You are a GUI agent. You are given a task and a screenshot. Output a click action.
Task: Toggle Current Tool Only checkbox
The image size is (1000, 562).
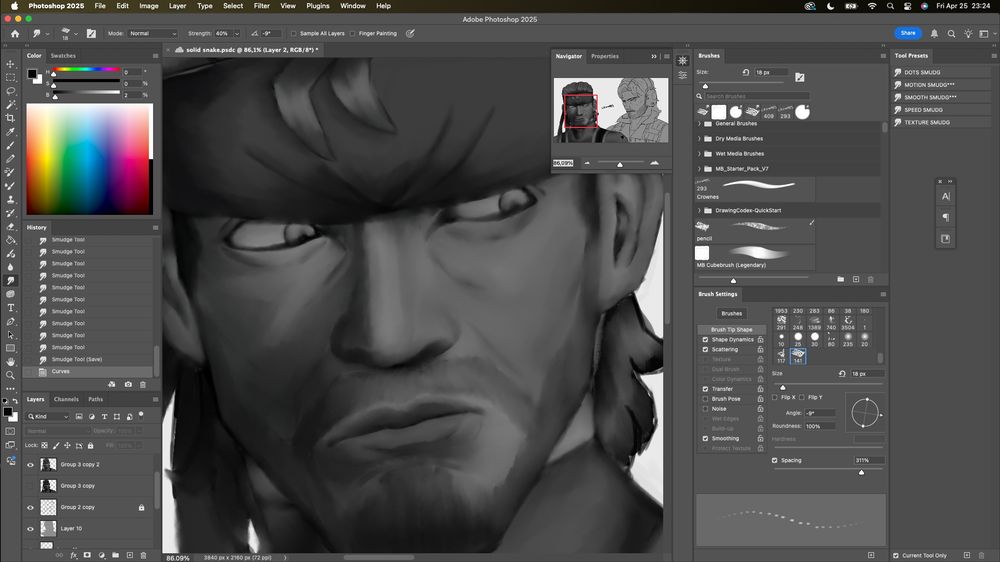click(896, 556)
